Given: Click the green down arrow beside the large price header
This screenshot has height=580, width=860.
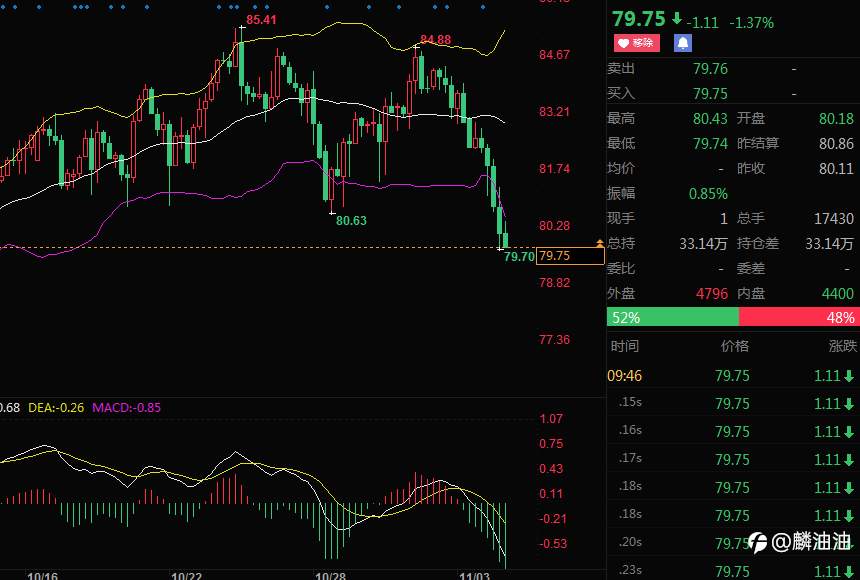Looking at the screenshot, I should click(x=677, y=19).
